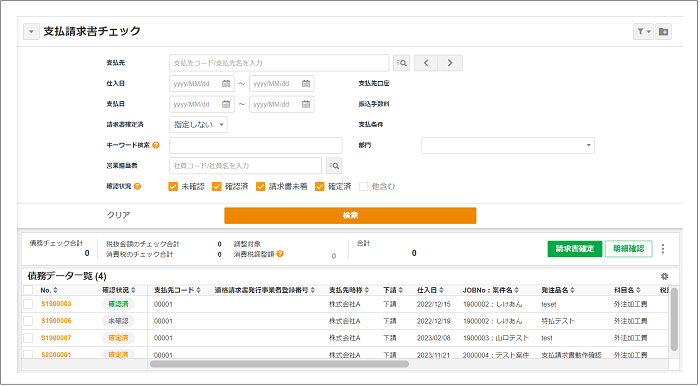Uncheck the 請求書未着 status checkbox

[x=261, y=187]
